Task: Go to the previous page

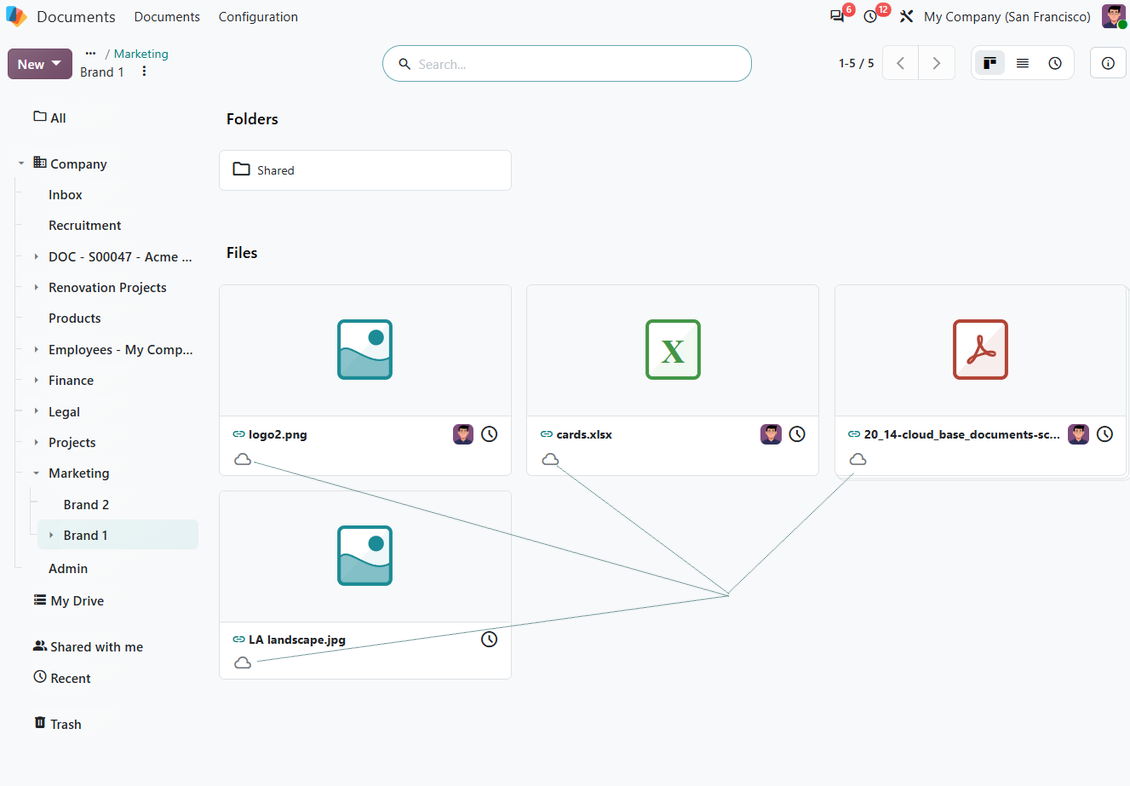Action: pyautogui.click(x=901, y=63)
